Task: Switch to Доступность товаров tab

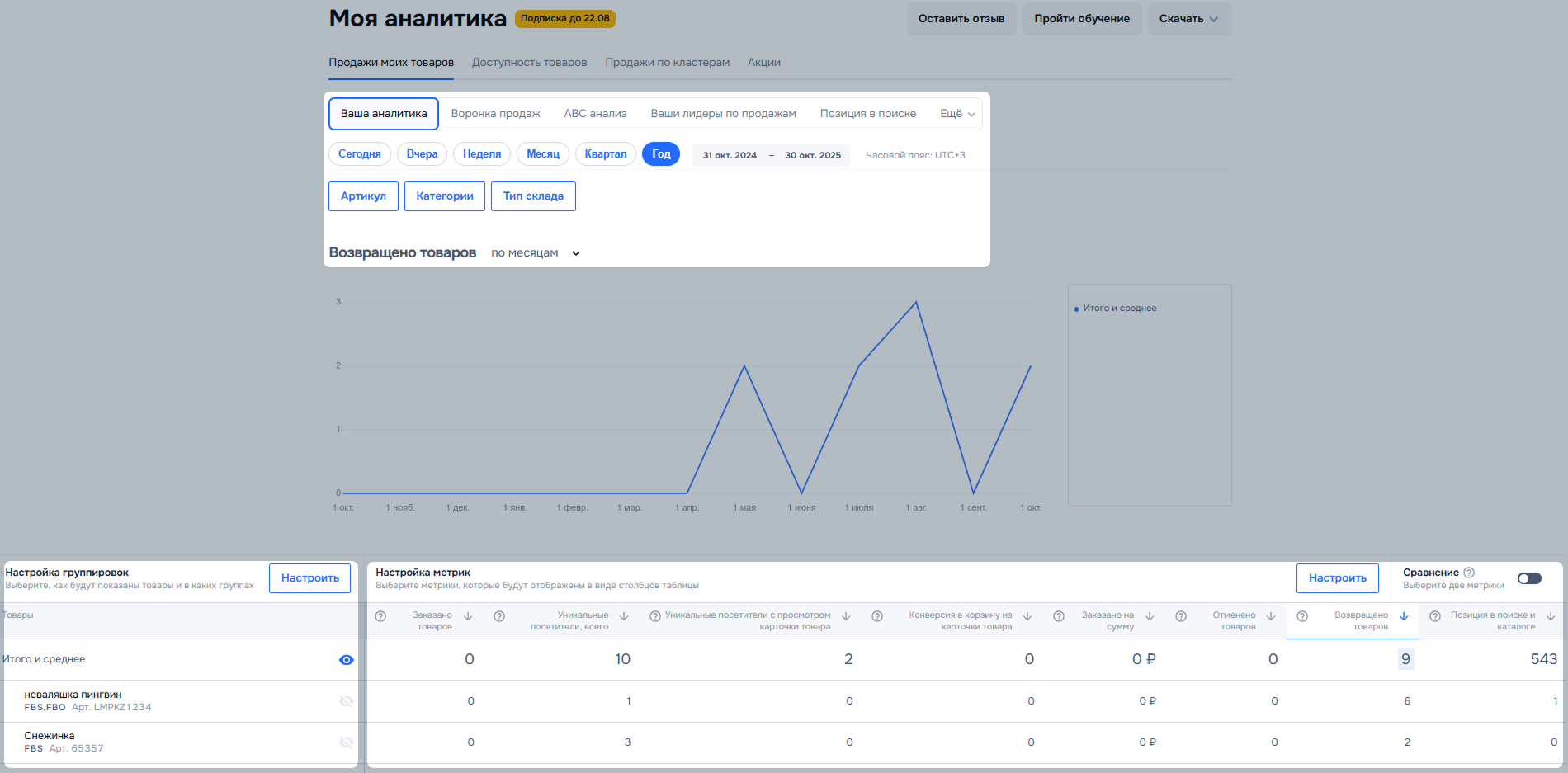Action: tap(529, 63)
